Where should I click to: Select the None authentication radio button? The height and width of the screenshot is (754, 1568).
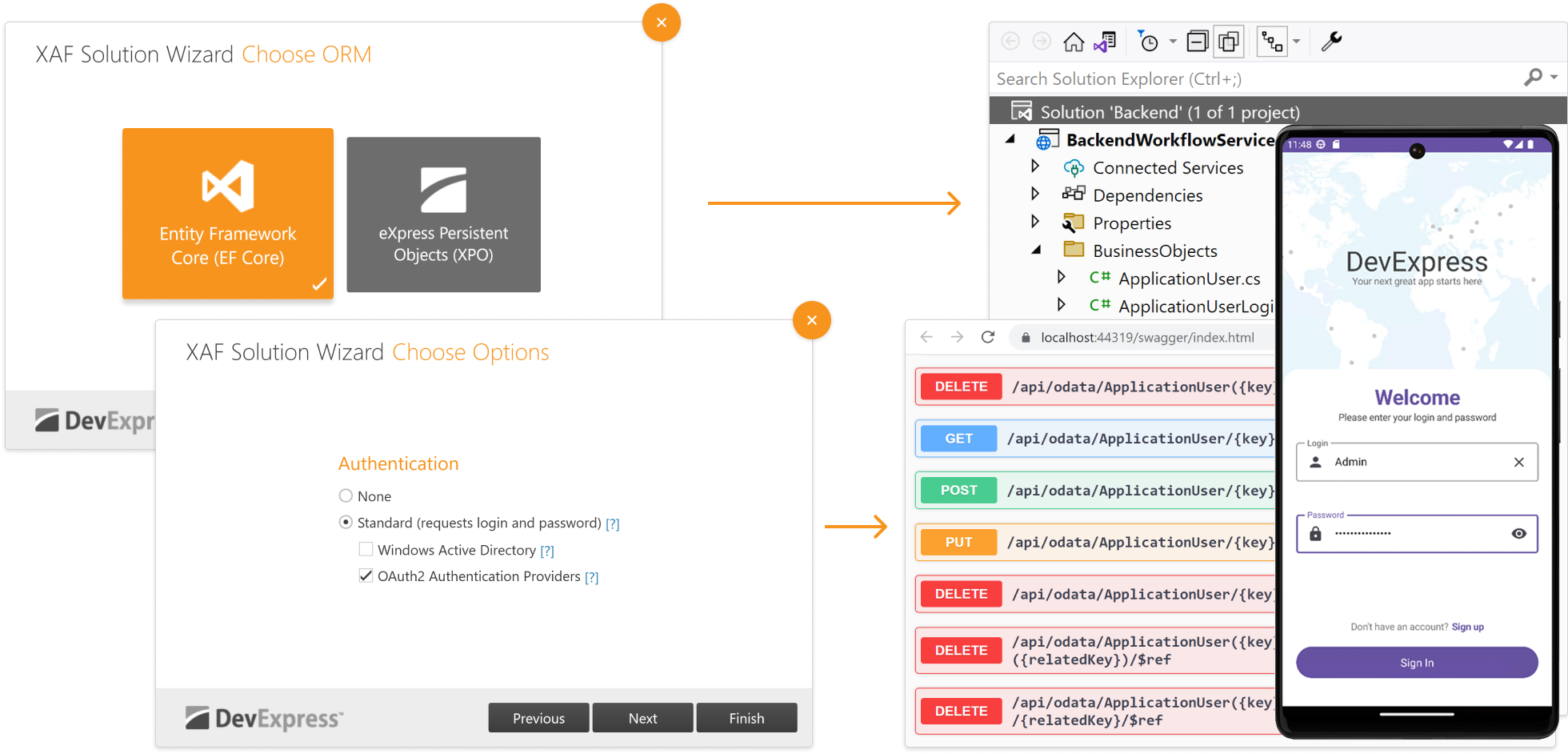tap(346, 496)
